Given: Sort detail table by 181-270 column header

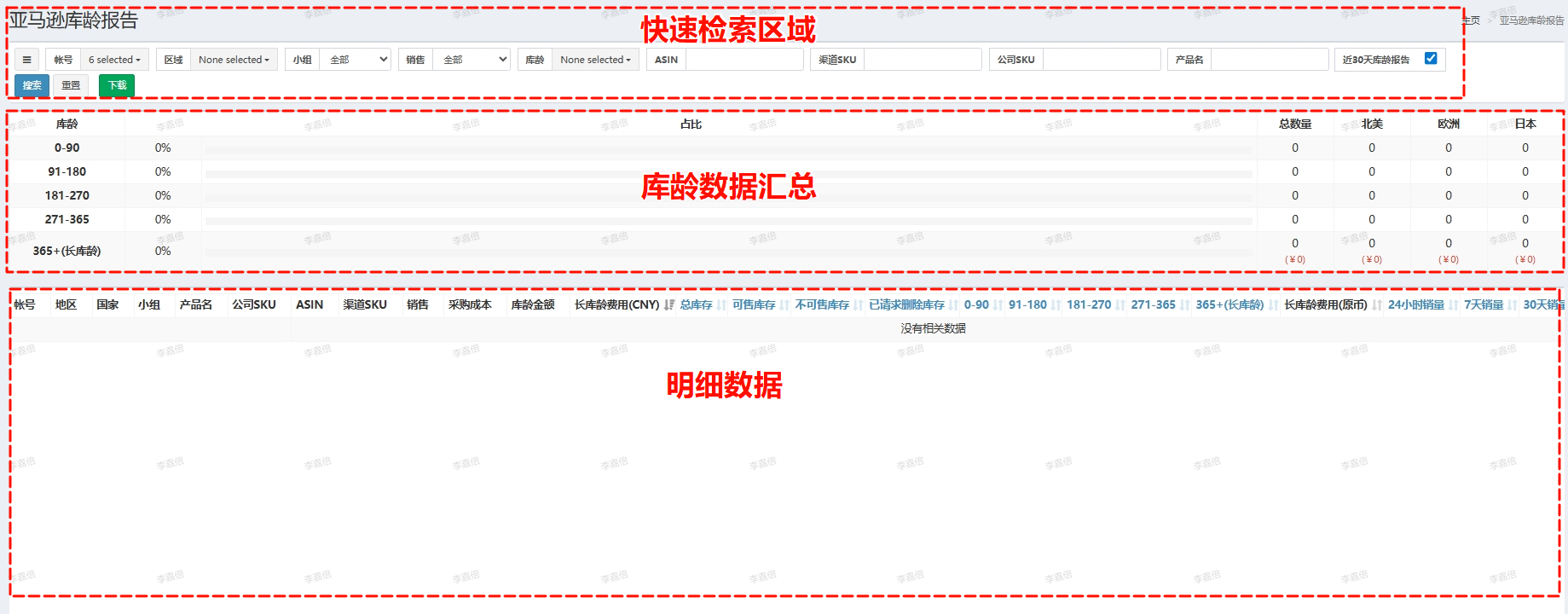Looking at the screenshot, I should (1089, 304).
